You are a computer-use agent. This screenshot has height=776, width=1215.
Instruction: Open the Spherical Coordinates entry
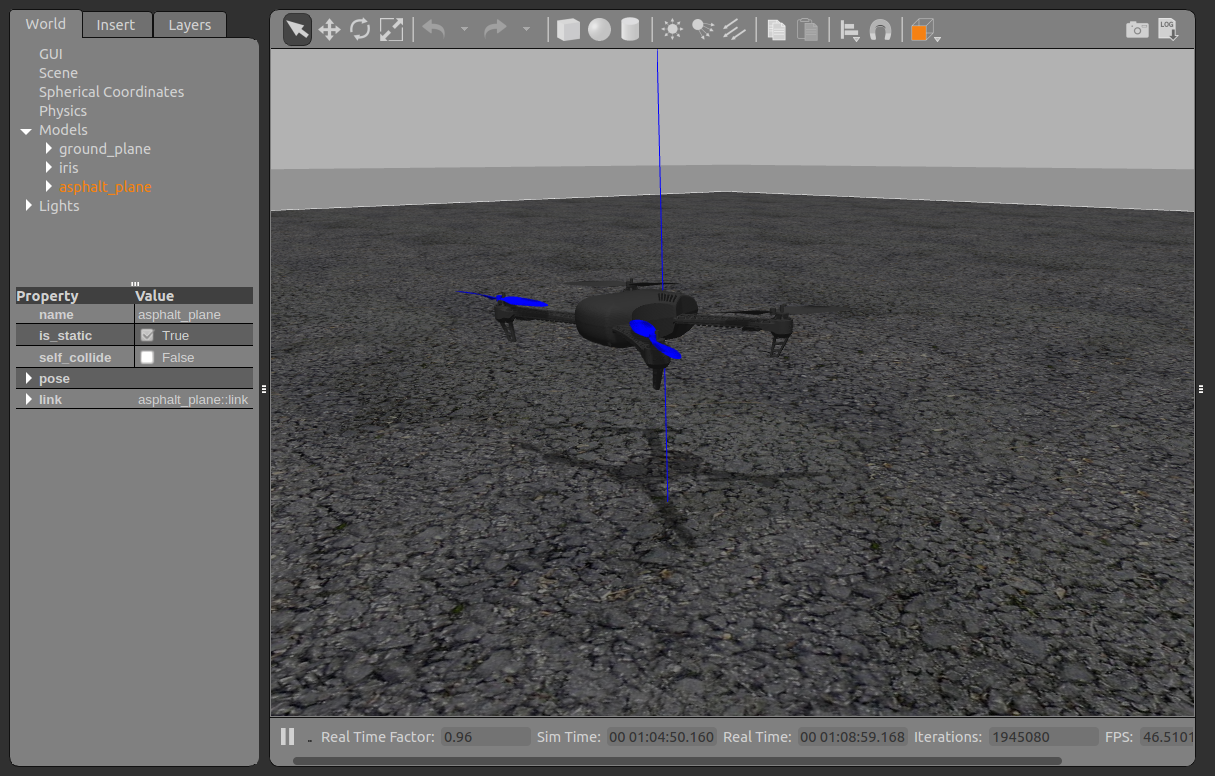point(111,92)
